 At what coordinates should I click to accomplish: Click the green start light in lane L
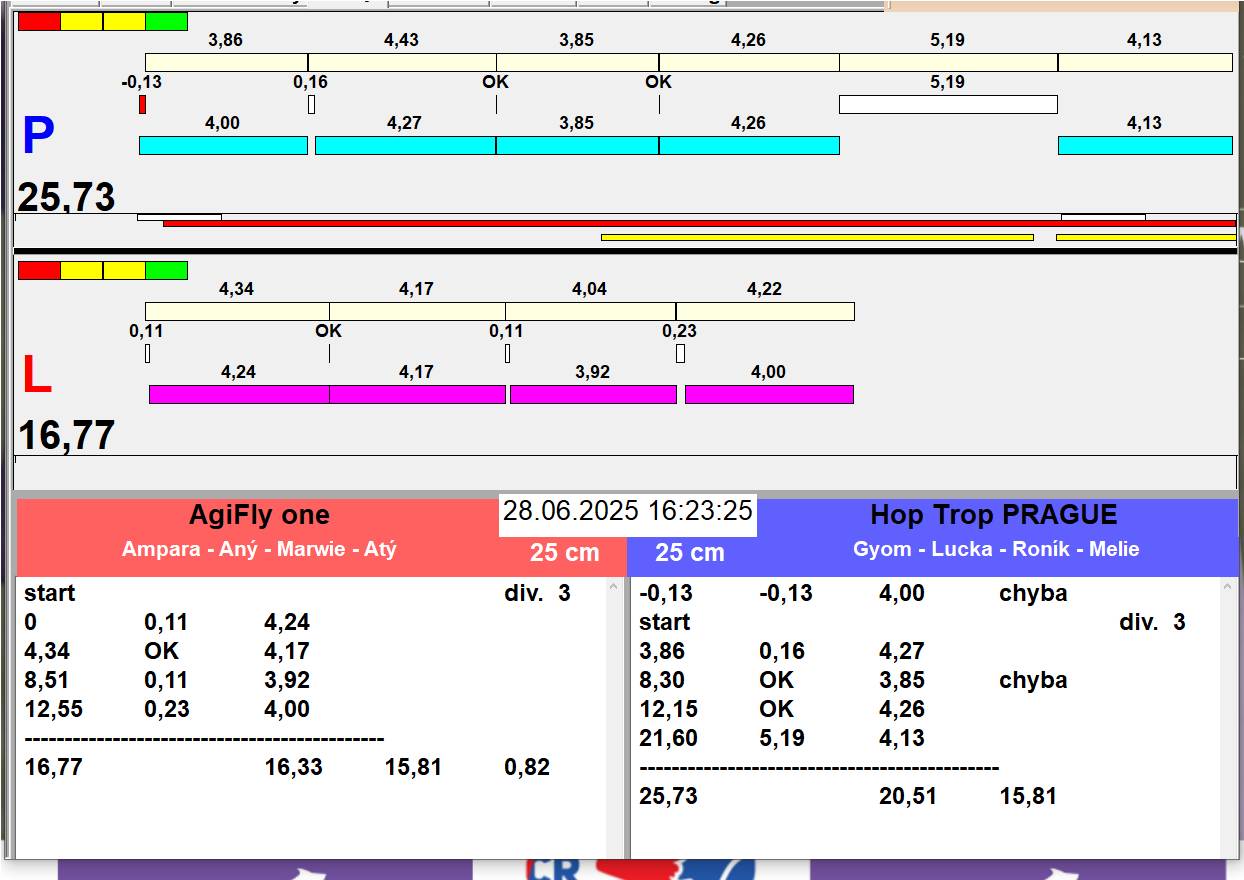click(166, 270)
